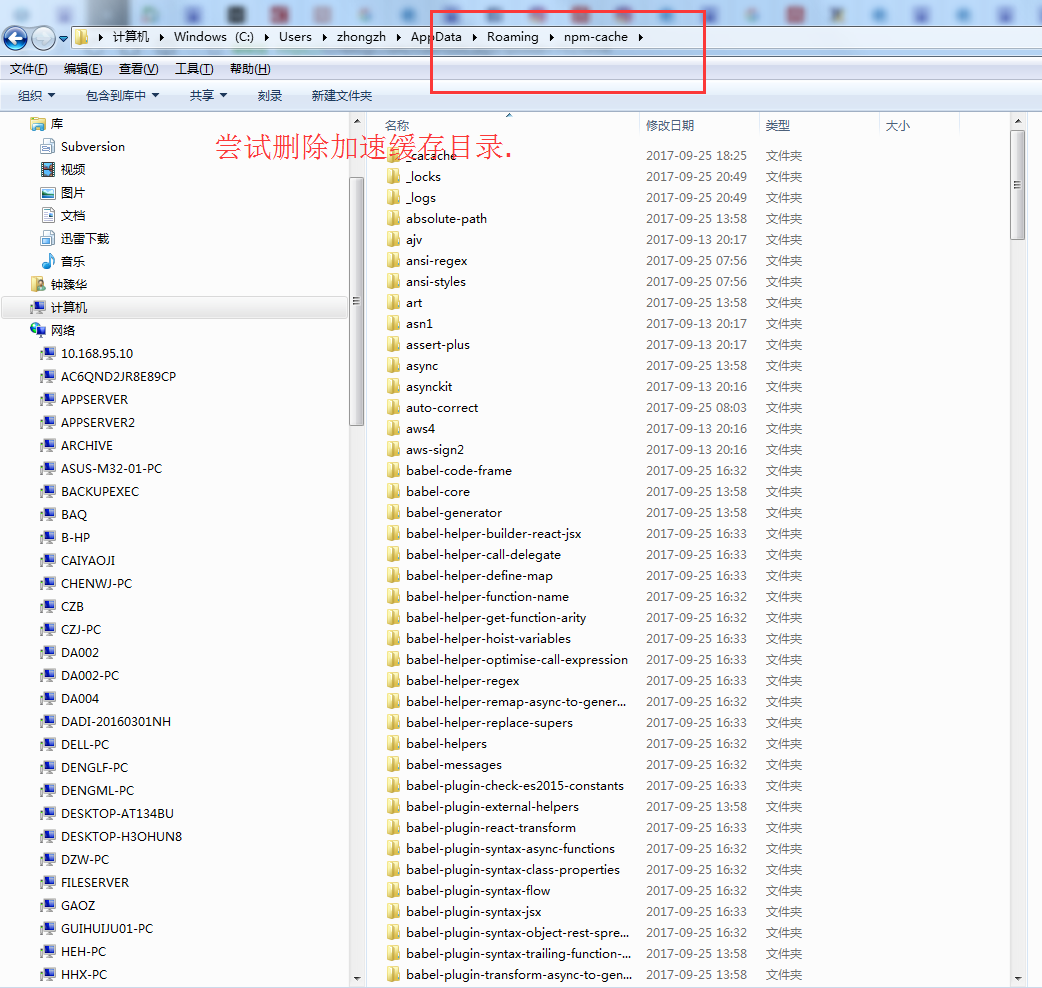The width and height of the screenshot is (1042, 988).
Task: Open the recent locations dropdown arrow
Action: pos(63,39)
